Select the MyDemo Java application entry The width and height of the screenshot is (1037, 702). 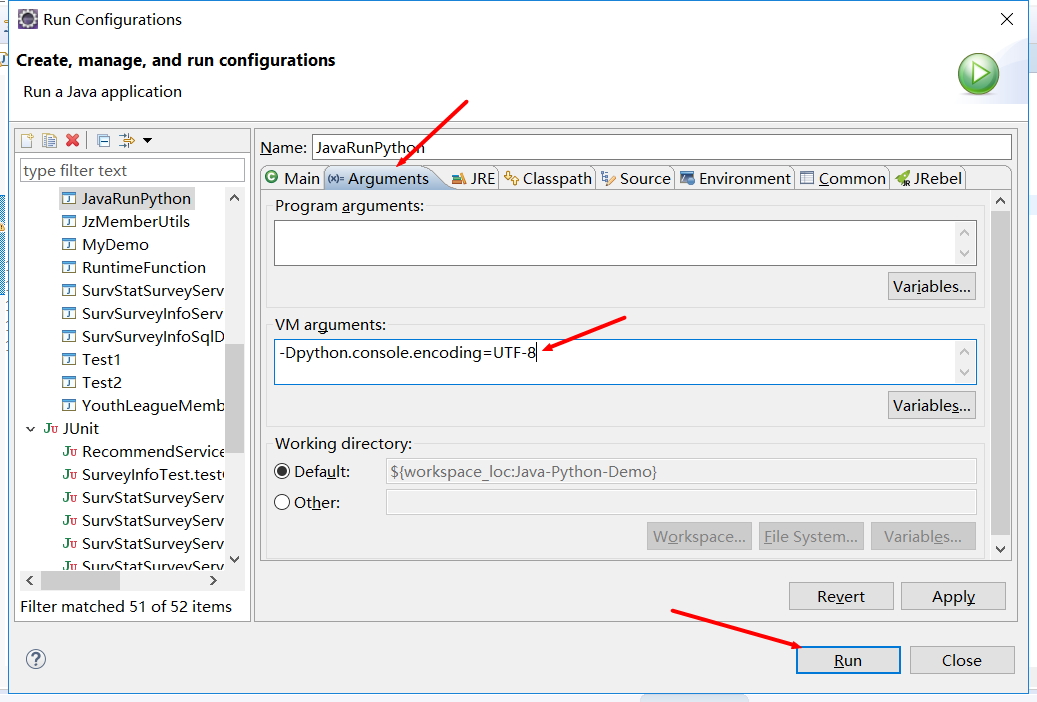[115, 245]
